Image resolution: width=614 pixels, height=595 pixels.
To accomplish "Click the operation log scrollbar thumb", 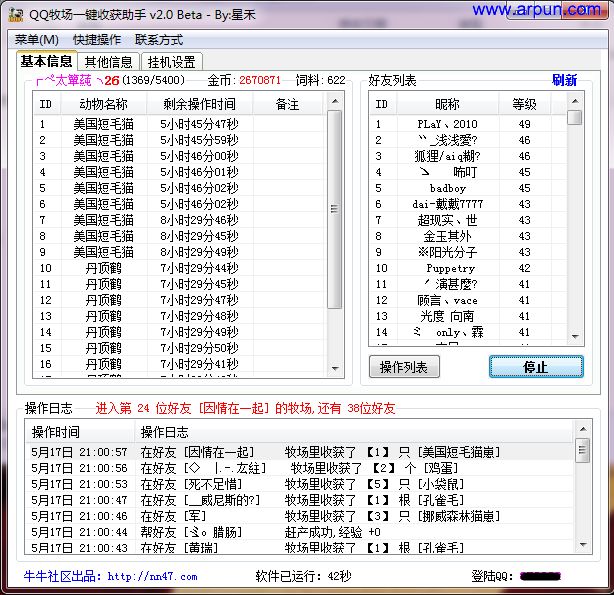I will pos(583,450).
